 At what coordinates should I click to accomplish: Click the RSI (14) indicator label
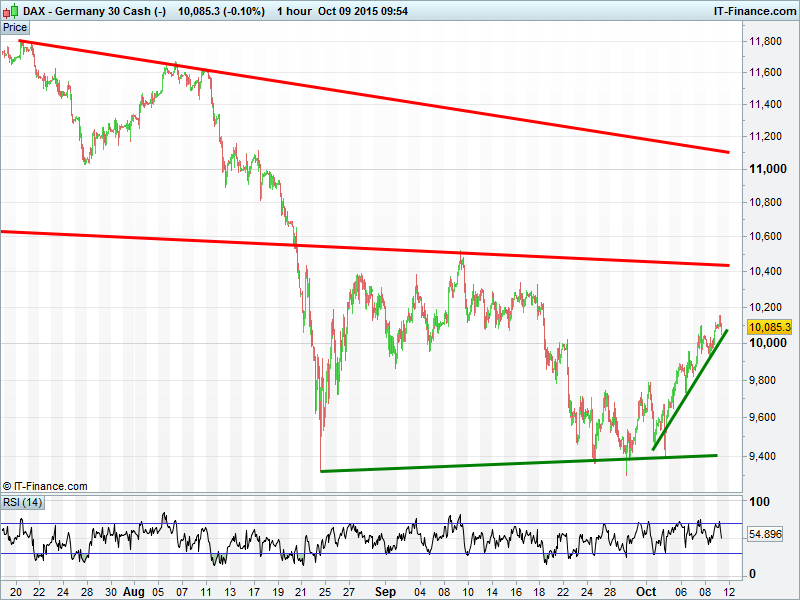click(22, 503)
